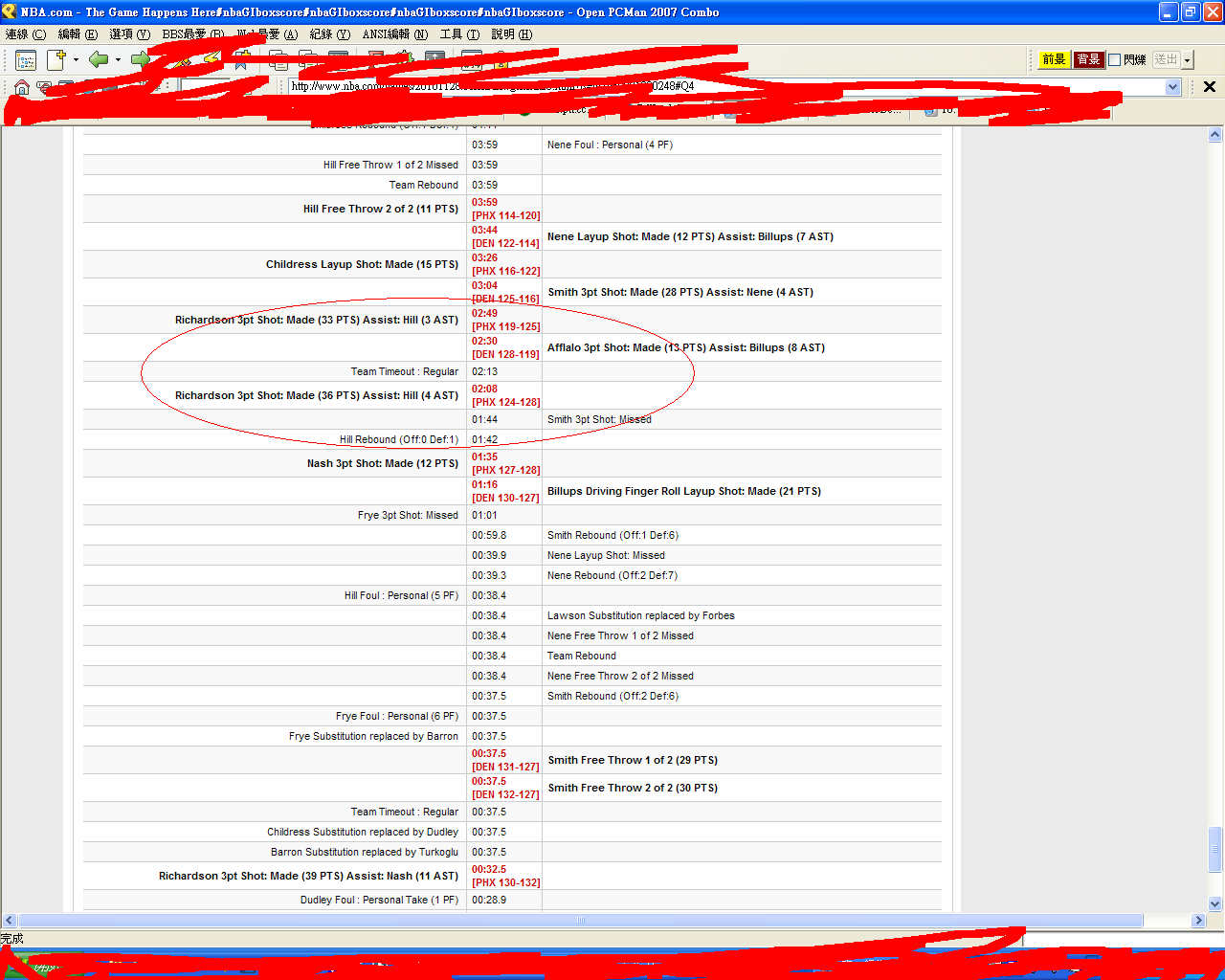This screenshot has height=980, width=1225.
Task: Select Richardson 3pt Shot Made (36 PTS) entry
Action: click(317, 395)
